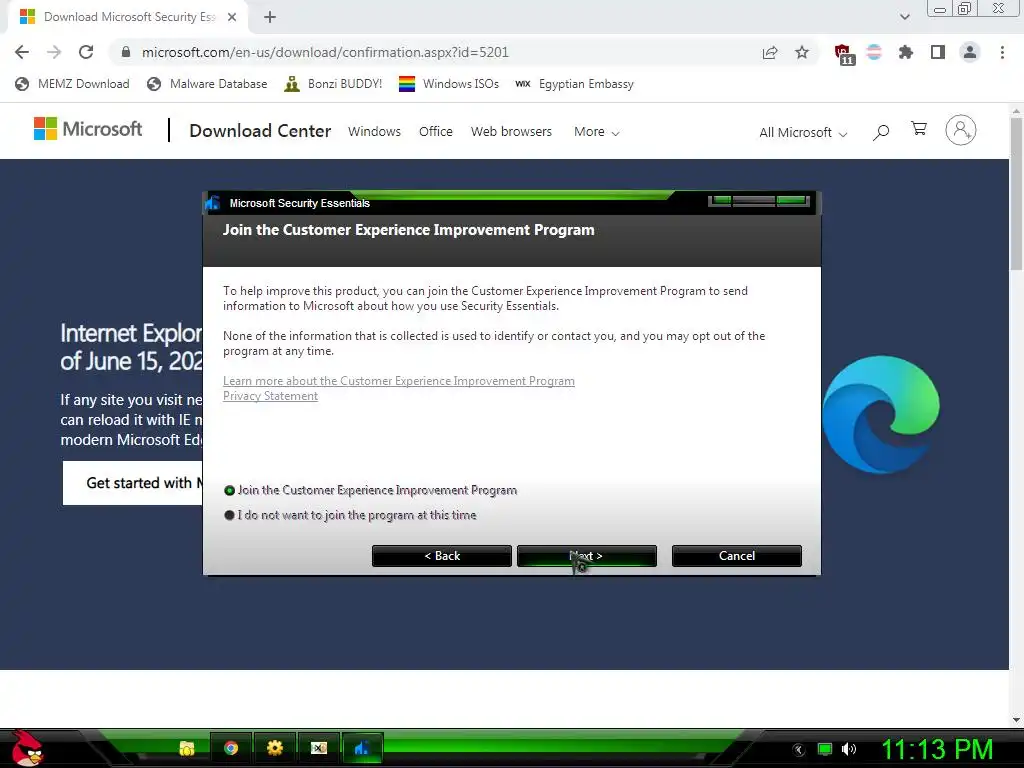The width and height of the screenshot is (1024, 768).
Task: Open the shopping cart icon
Action: [919, 129]
